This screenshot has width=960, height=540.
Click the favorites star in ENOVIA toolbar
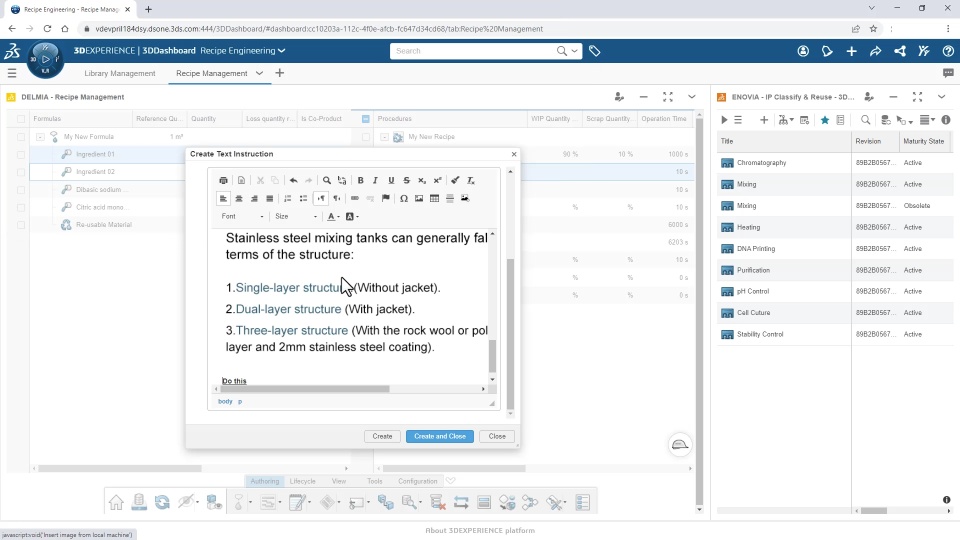[825, 120]
